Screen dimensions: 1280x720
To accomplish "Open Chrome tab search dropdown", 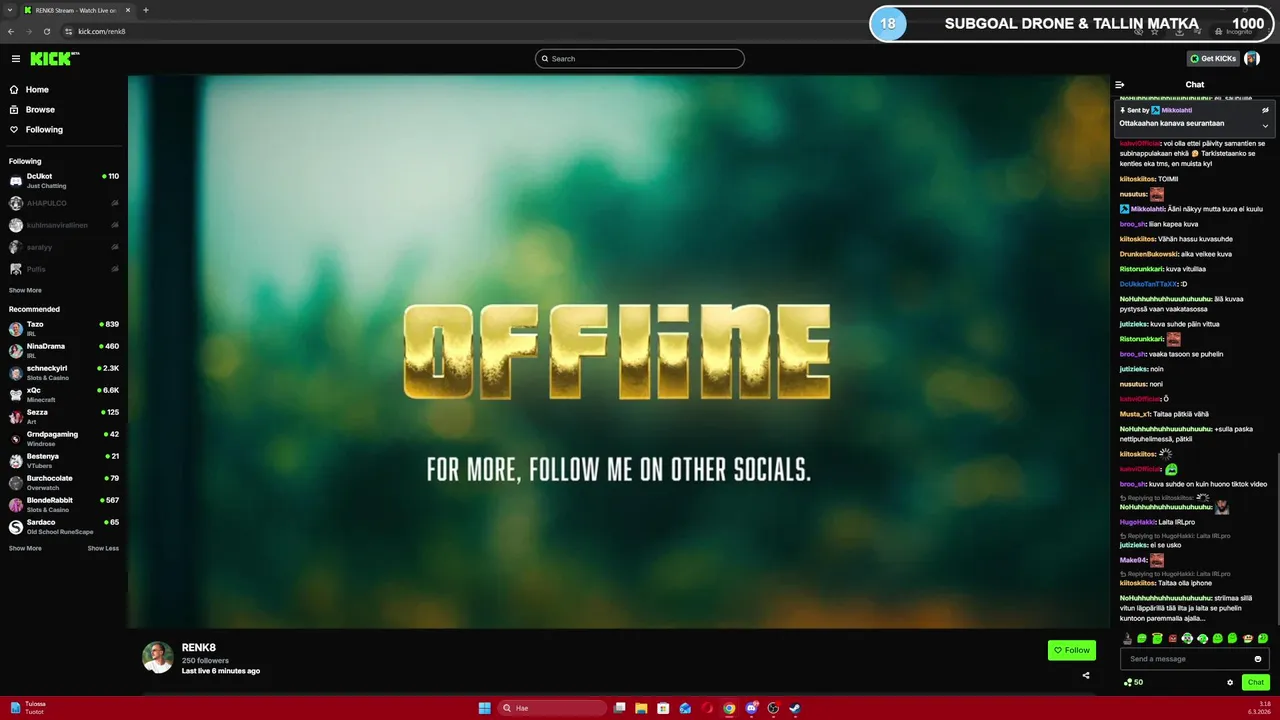I will (x=9, y=10).
